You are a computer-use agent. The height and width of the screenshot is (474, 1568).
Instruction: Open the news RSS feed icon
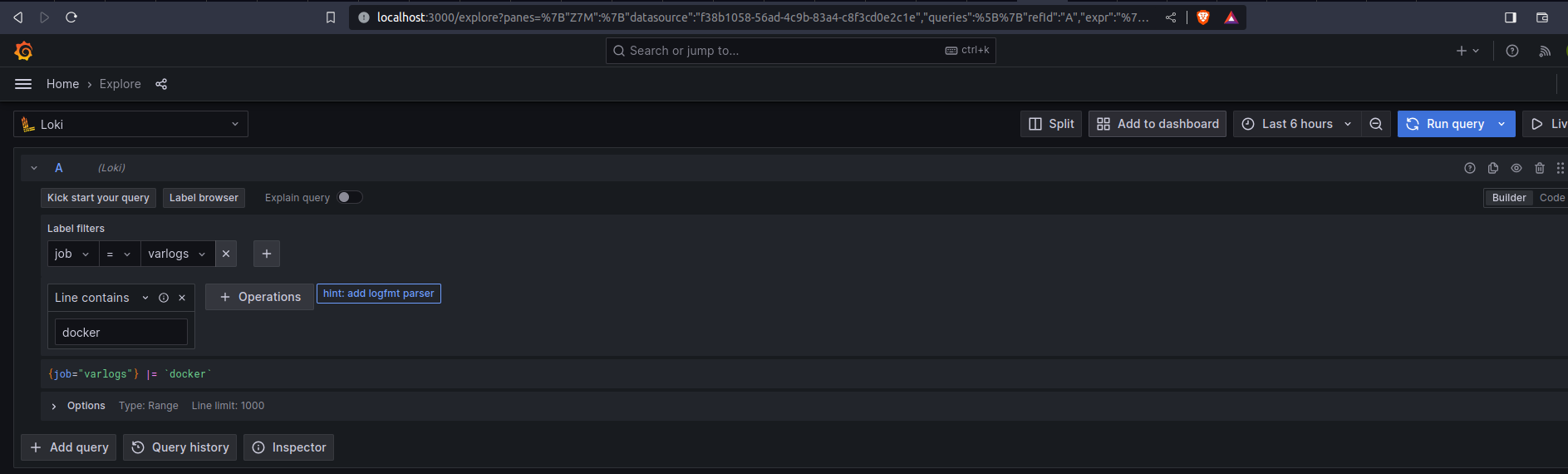pyautogui.click(x=1545, y=51)
